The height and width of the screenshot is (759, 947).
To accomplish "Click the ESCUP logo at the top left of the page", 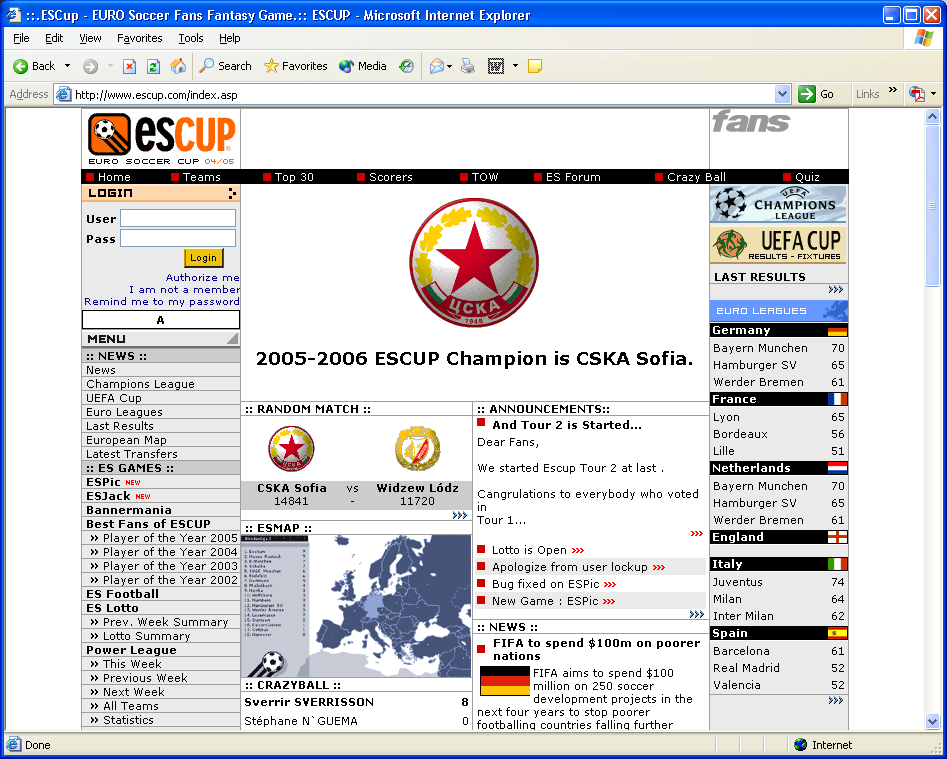I will coord(161,139).
